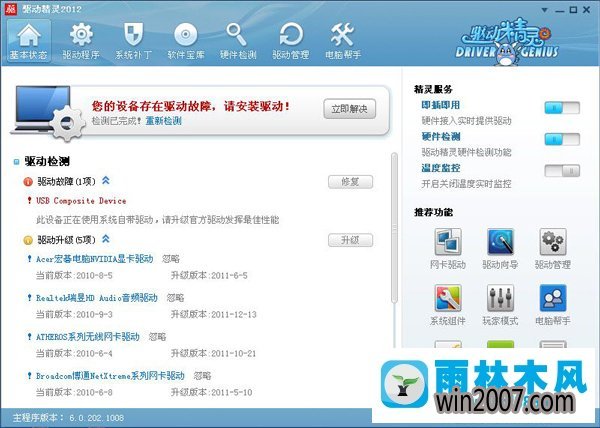Click the 主程序版本 6.0.202.1008 status text

click(68, 417)
